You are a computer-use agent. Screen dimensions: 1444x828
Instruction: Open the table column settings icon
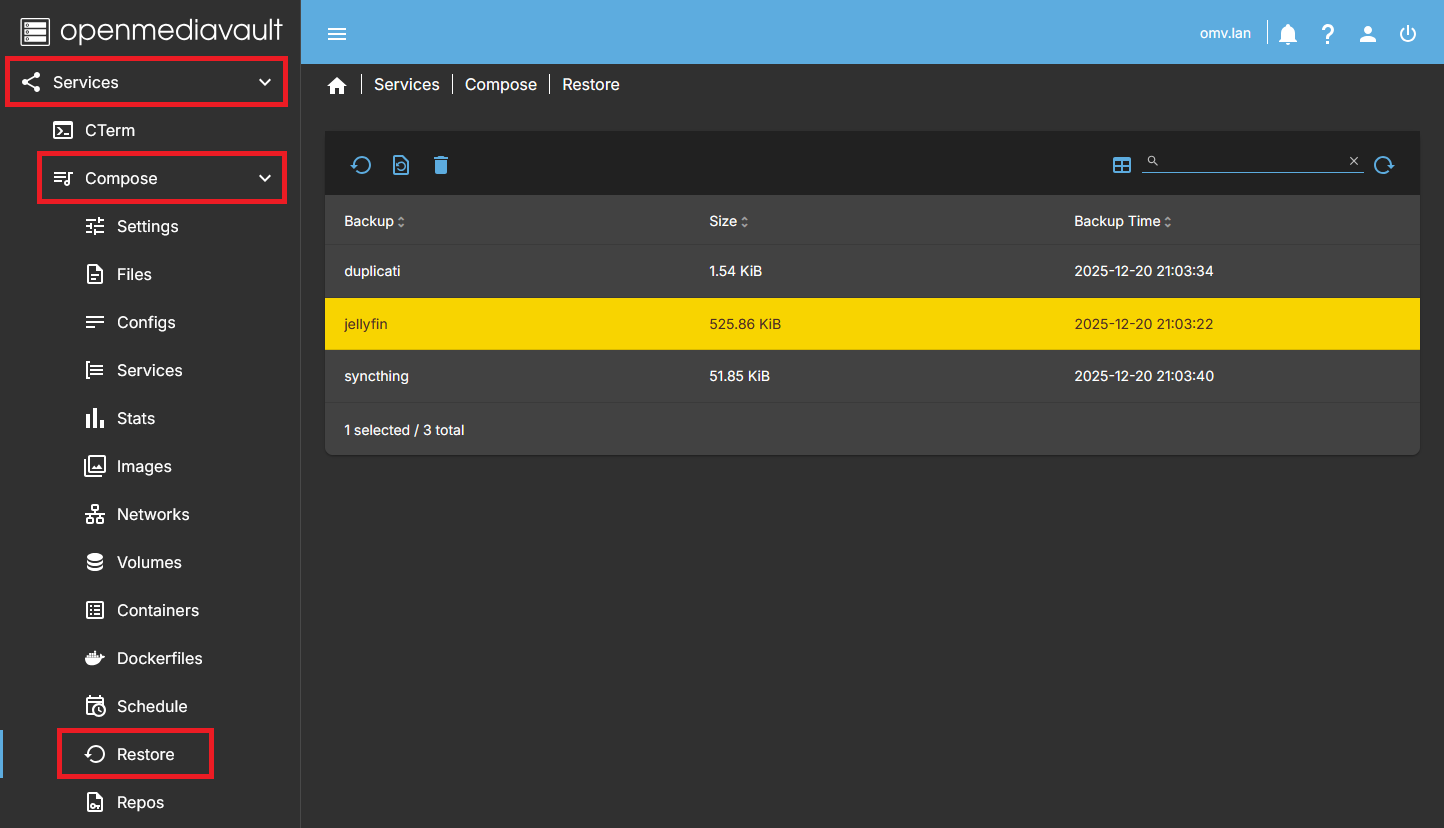[1122, 165]
